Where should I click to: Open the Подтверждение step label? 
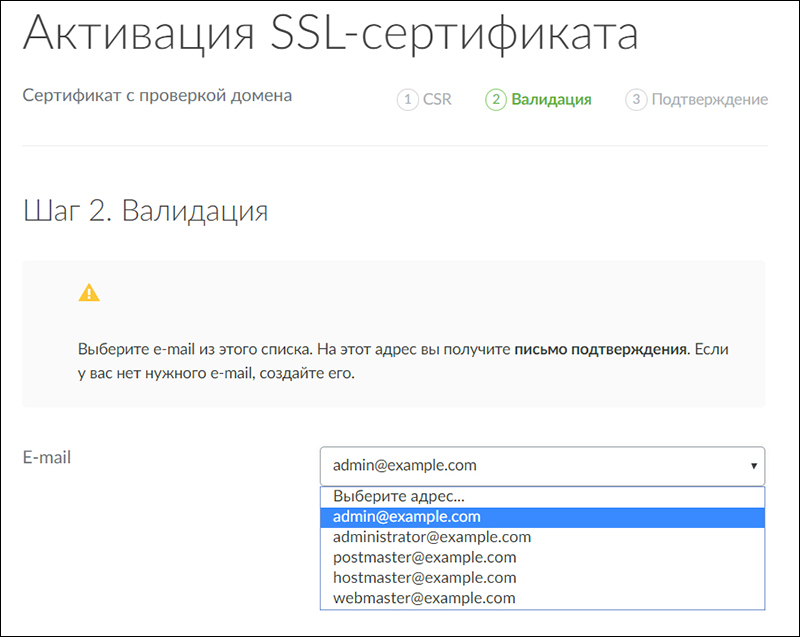(x=709, y=100)
